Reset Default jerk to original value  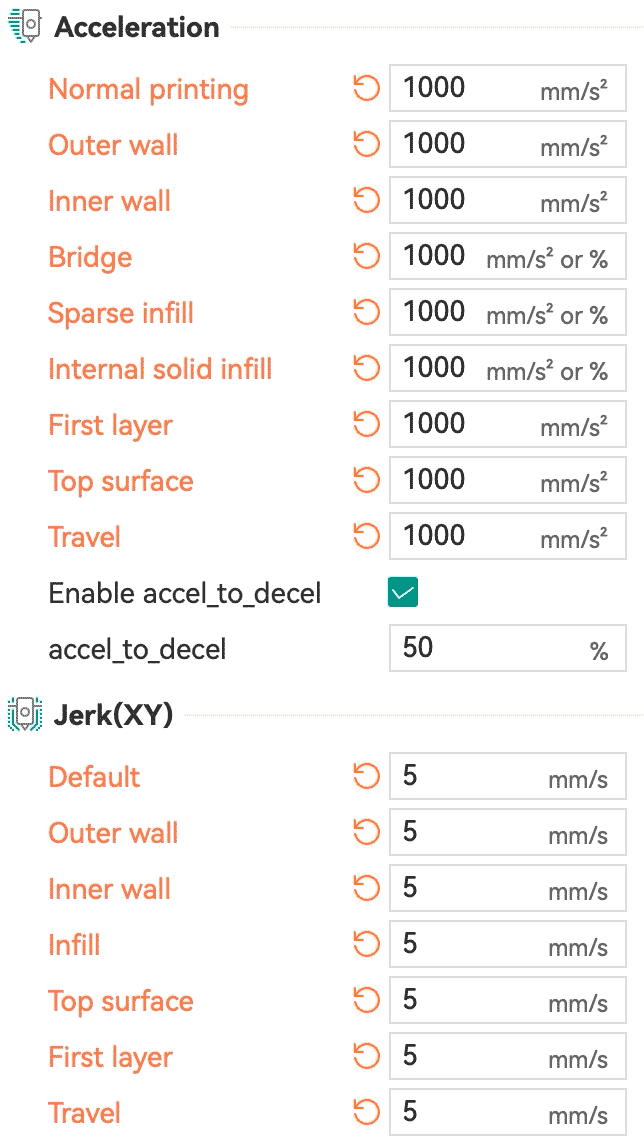click(x=366, y=776)
